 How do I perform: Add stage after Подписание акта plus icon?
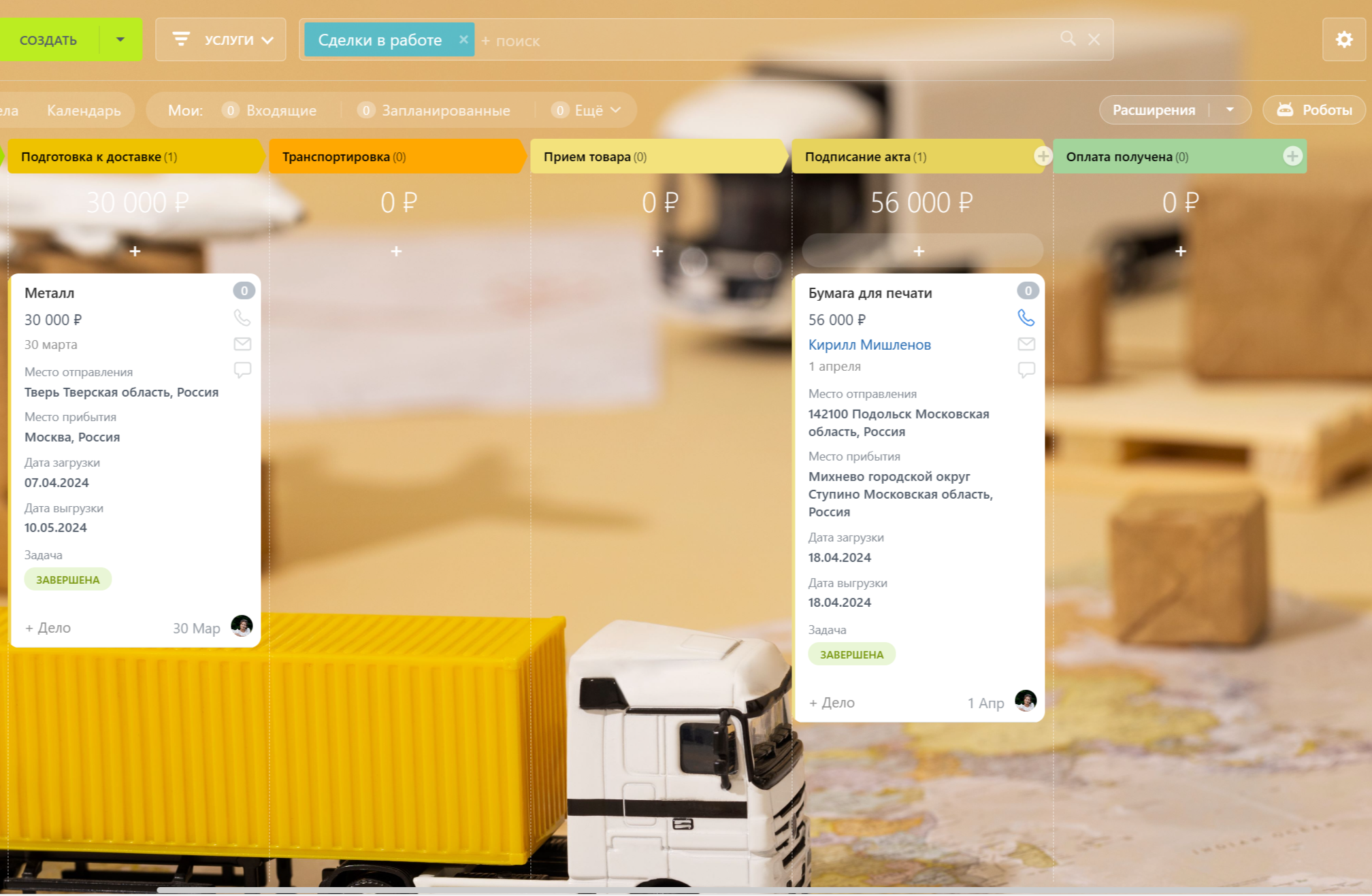tap(1043, 156)
